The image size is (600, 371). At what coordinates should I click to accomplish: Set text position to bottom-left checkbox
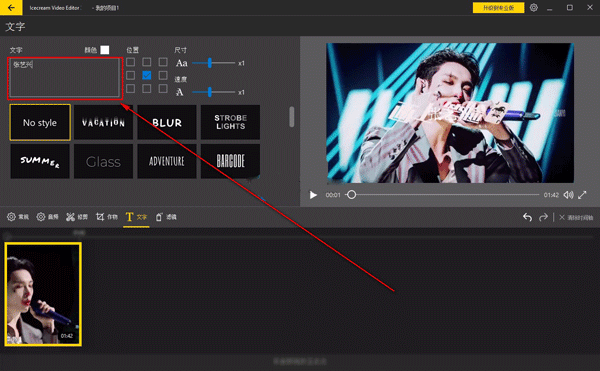tap(130, 89)
